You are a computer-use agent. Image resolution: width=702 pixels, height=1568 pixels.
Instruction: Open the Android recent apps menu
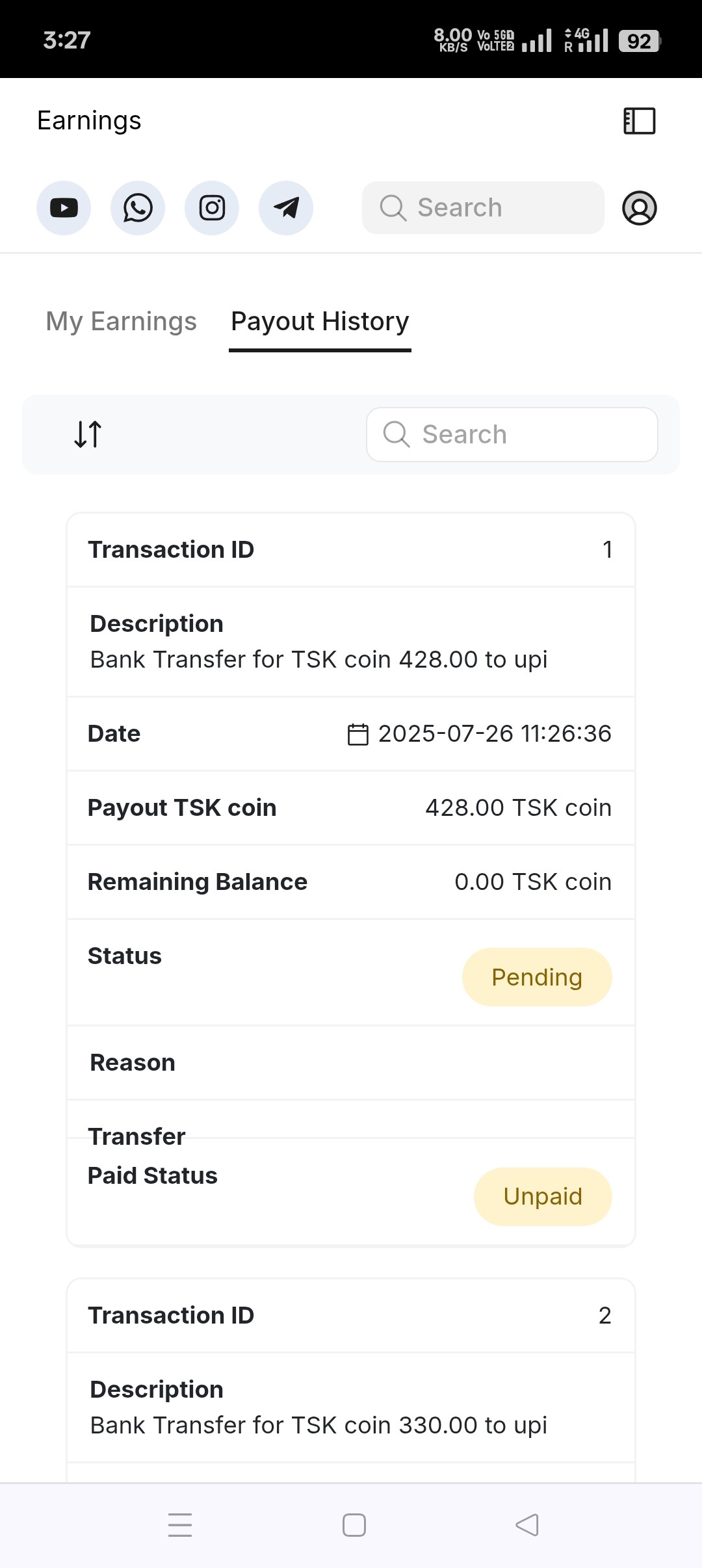[180, 1525]
